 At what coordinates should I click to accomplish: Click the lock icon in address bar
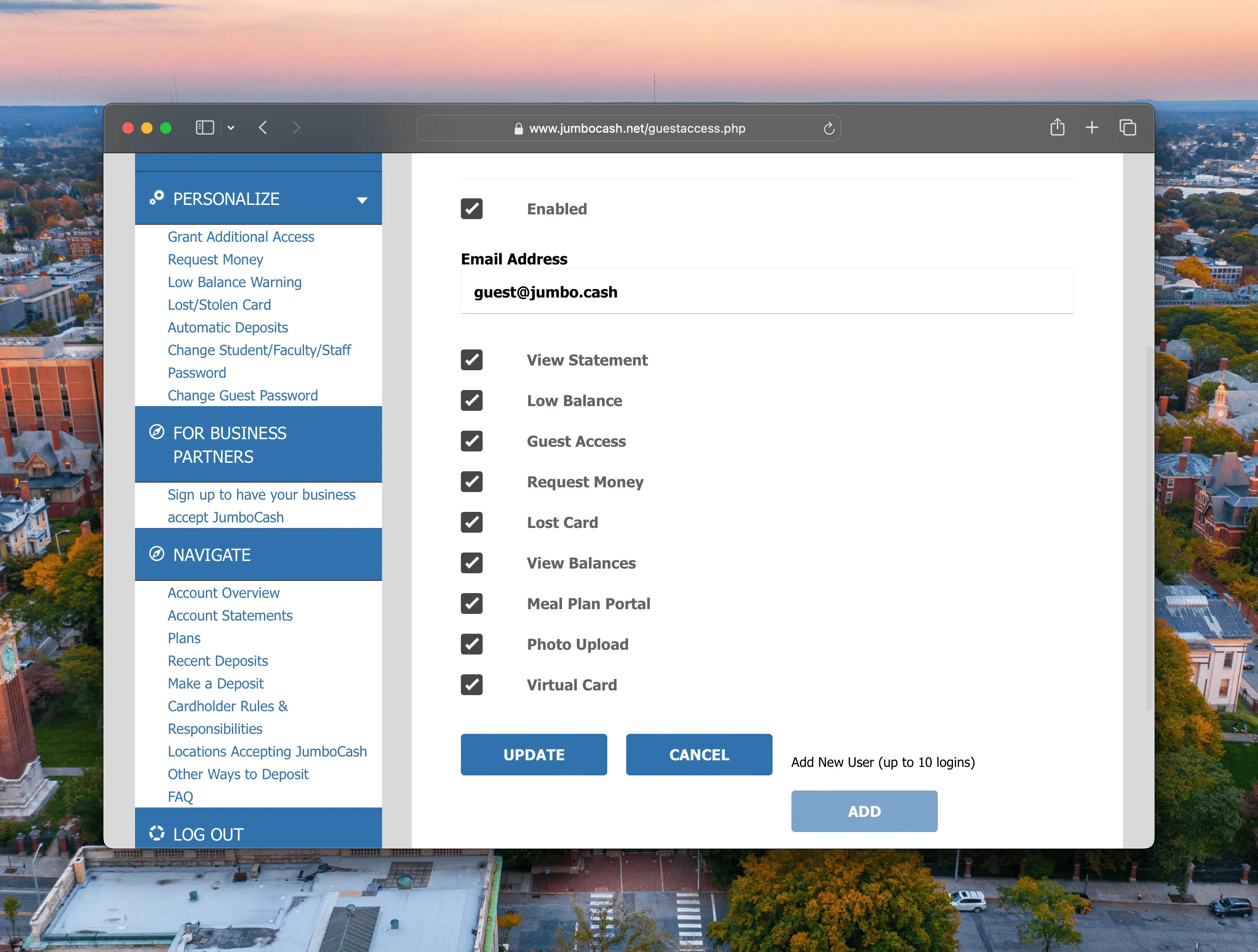[518, 129]
